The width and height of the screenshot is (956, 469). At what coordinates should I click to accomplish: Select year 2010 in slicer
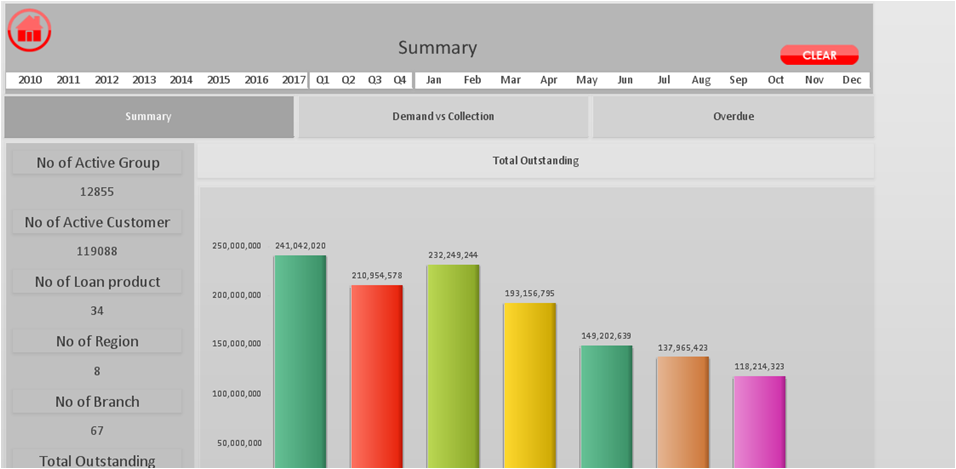30,80
